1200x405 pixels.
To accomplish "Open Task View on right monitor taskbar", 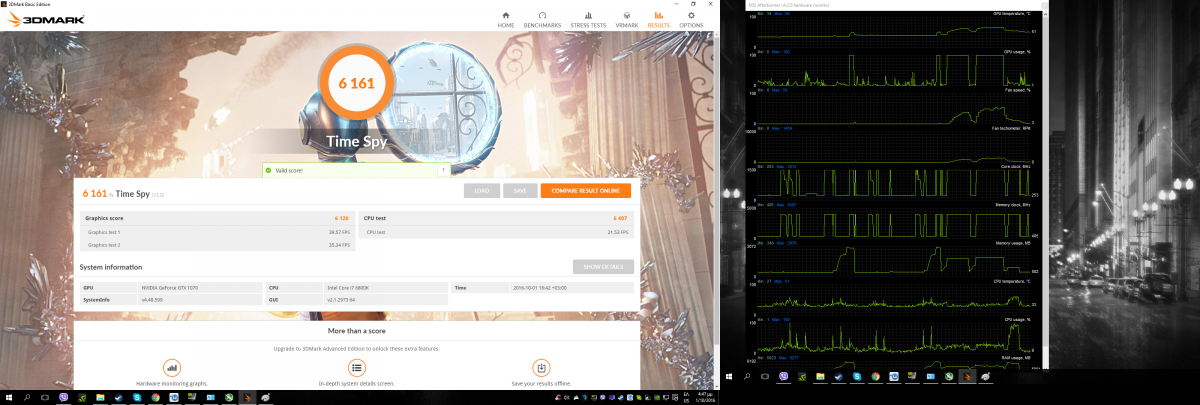I will (x=765, y=377).
